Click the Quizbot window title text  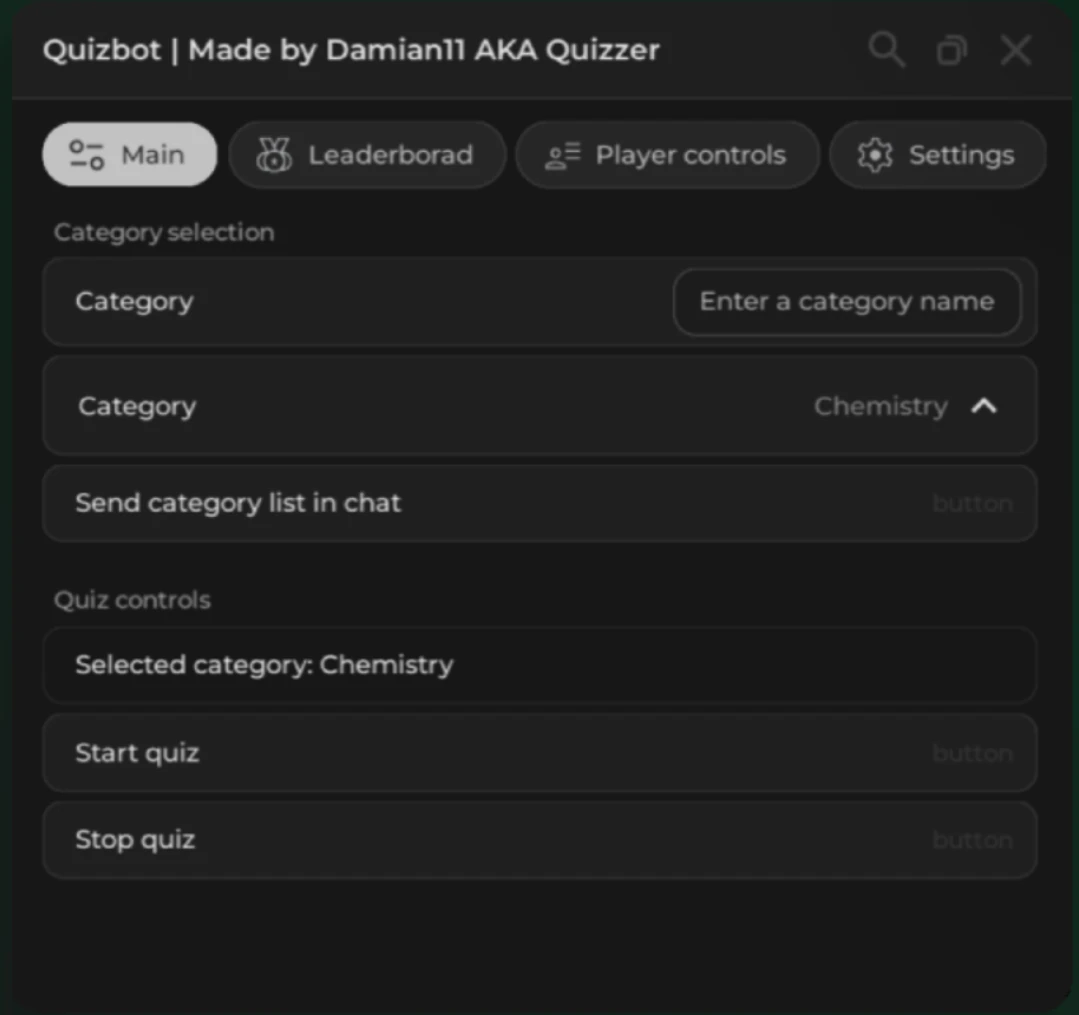click(351, 50)
